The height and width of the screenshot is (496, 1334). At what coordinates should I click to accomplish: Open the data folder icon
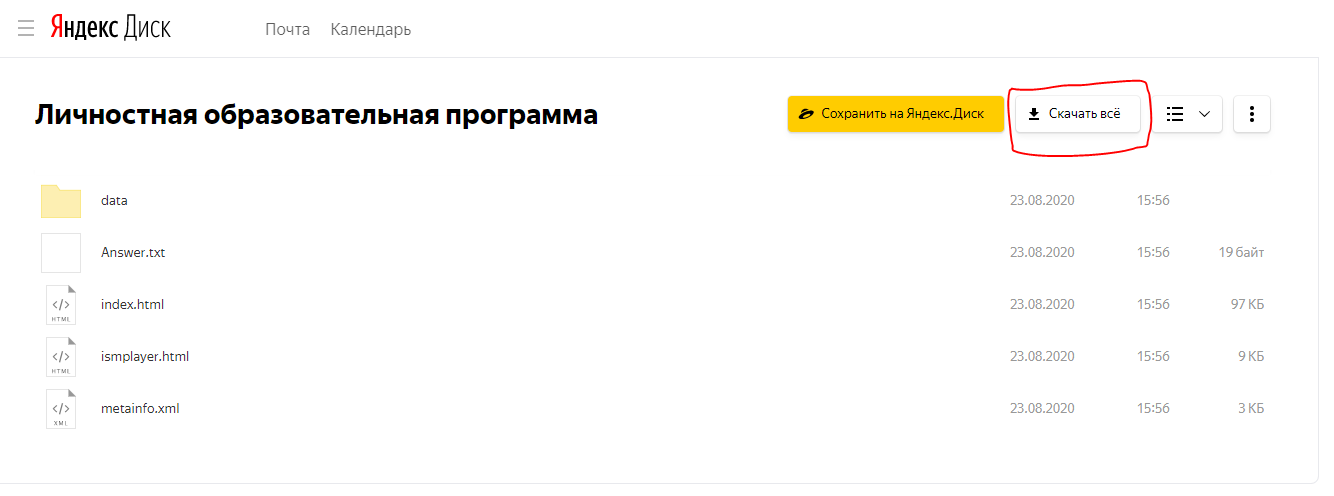point(61,201)
